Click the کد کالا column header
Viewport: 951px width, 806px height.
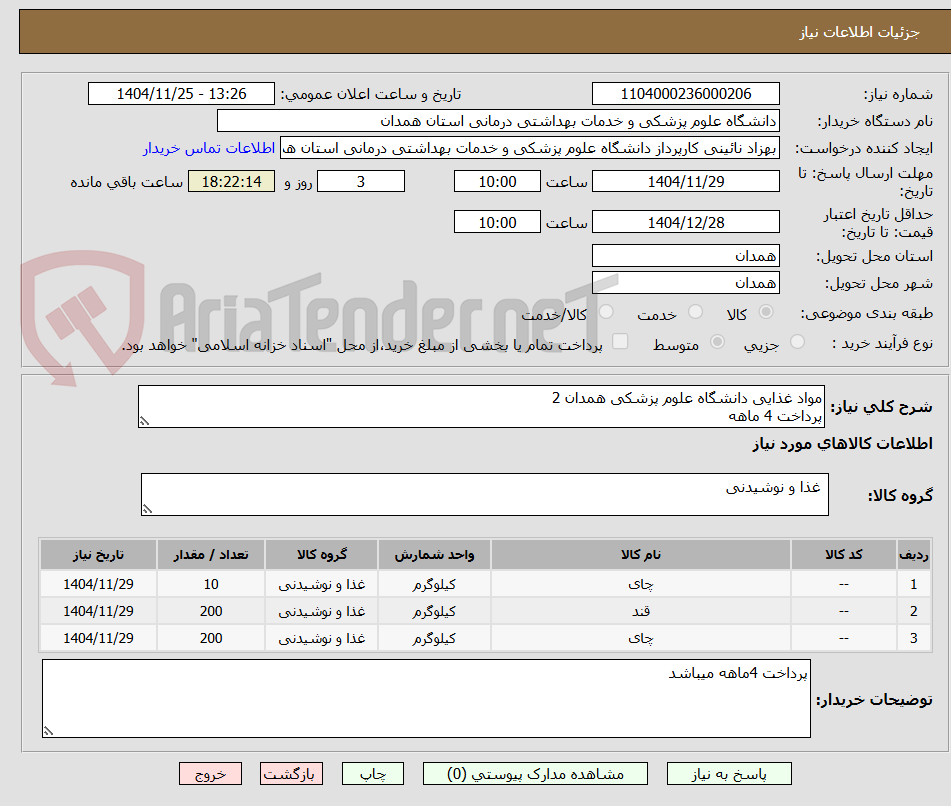(x=844, y=554)
